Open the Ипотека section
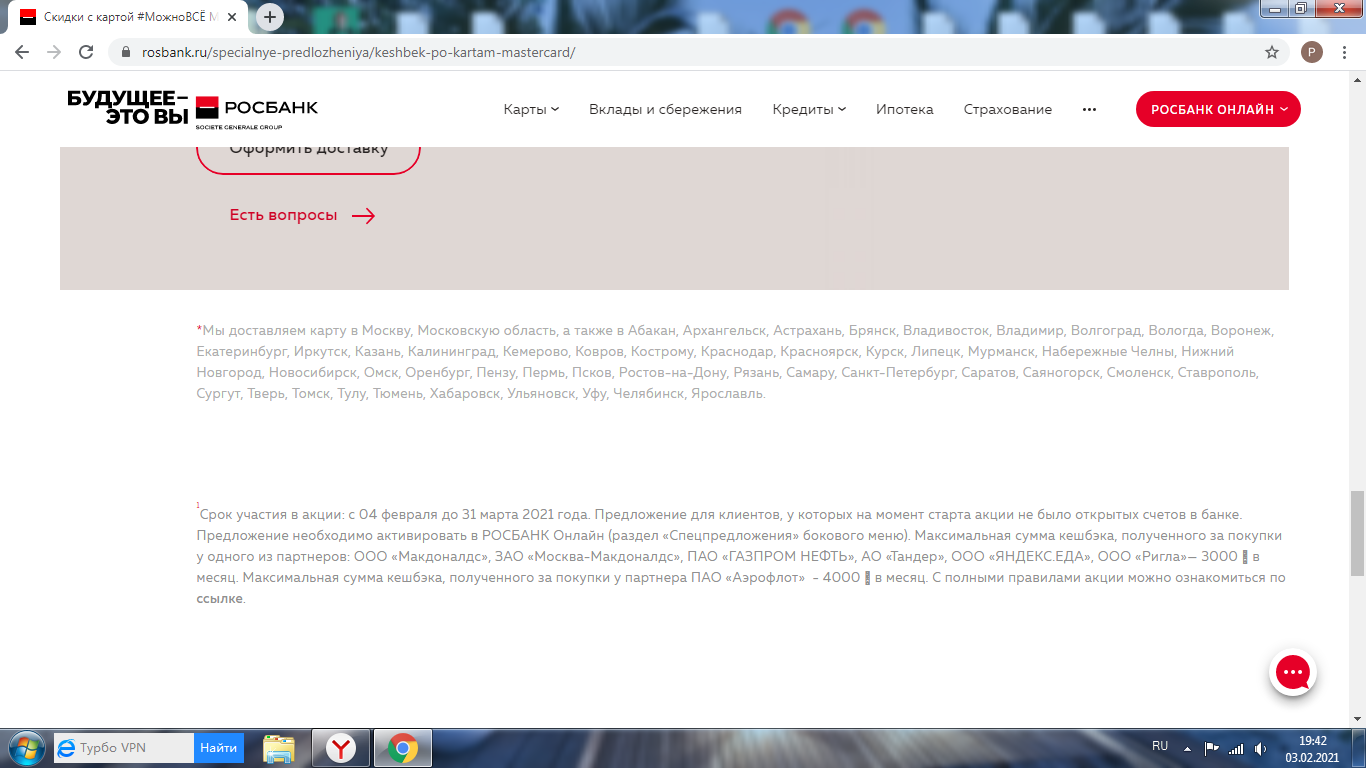The image size is (1366, 768). [x=905, y=109]
